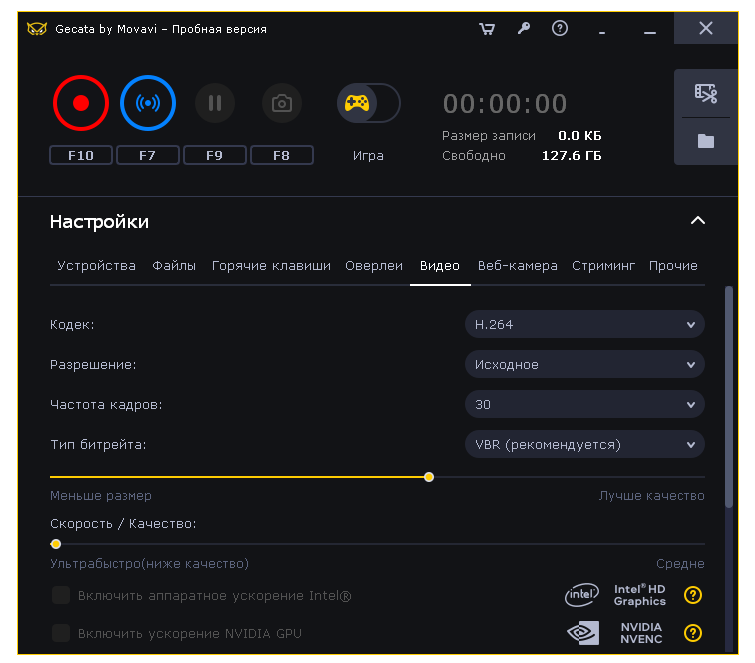
Task: Open help for NVIDIA NVENC
Action: (x=693, y=633)
